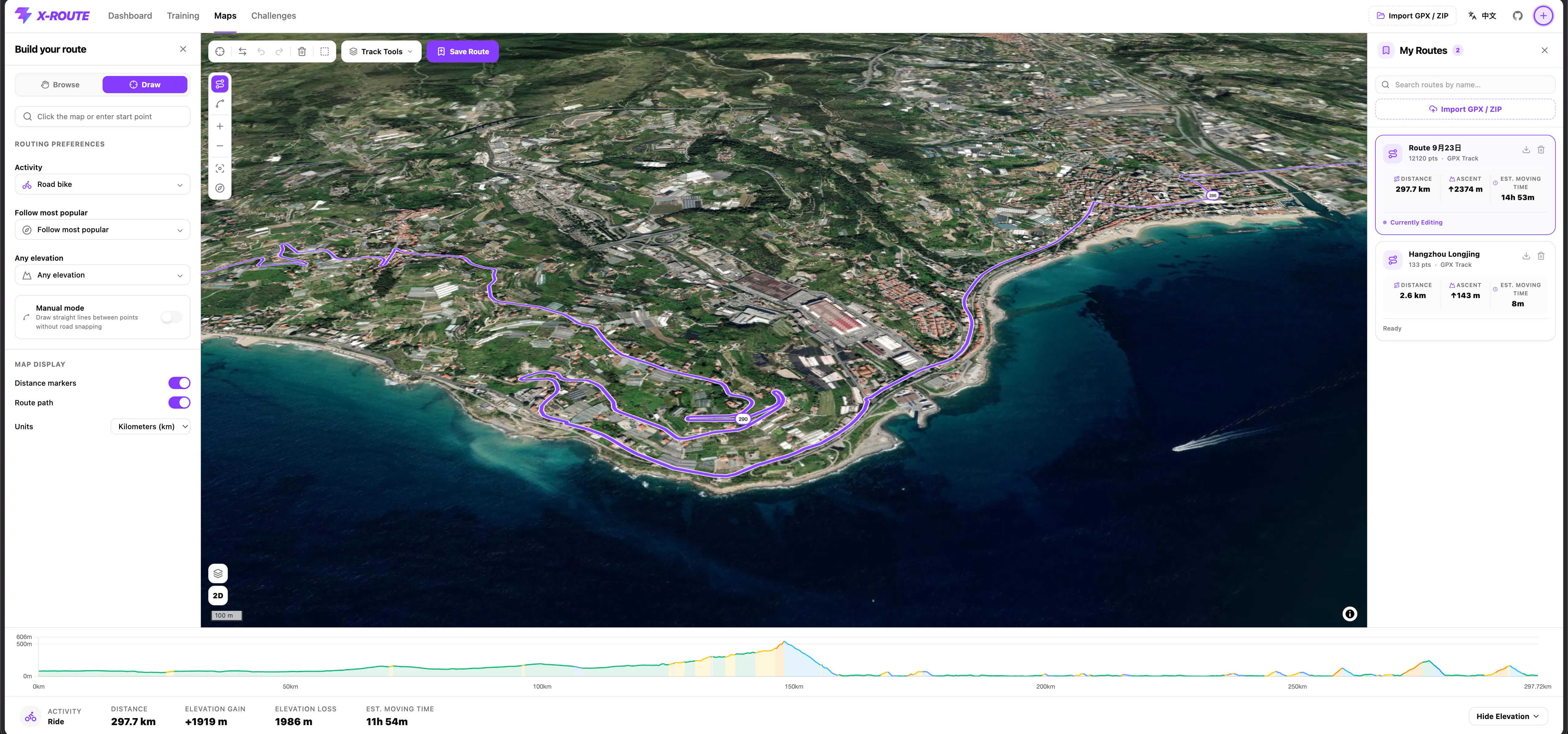Viewport: 1568px width, 734px height.
Task: Switch to the Maps tab
Action: 225,16
